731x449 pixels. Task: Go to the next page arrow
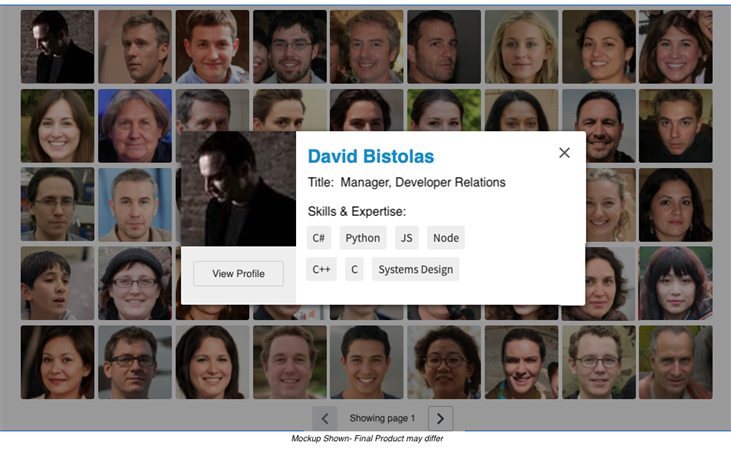pyautogui.click(x=440, y=418)
